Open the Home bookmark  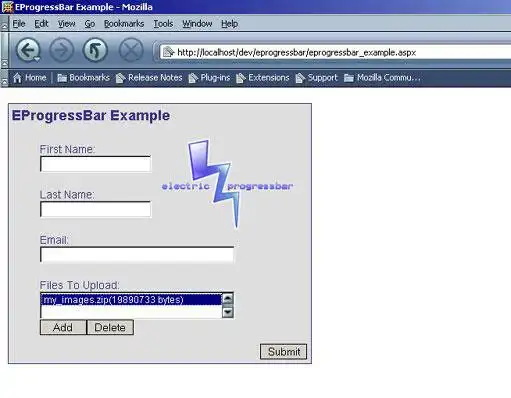[30, 78]
